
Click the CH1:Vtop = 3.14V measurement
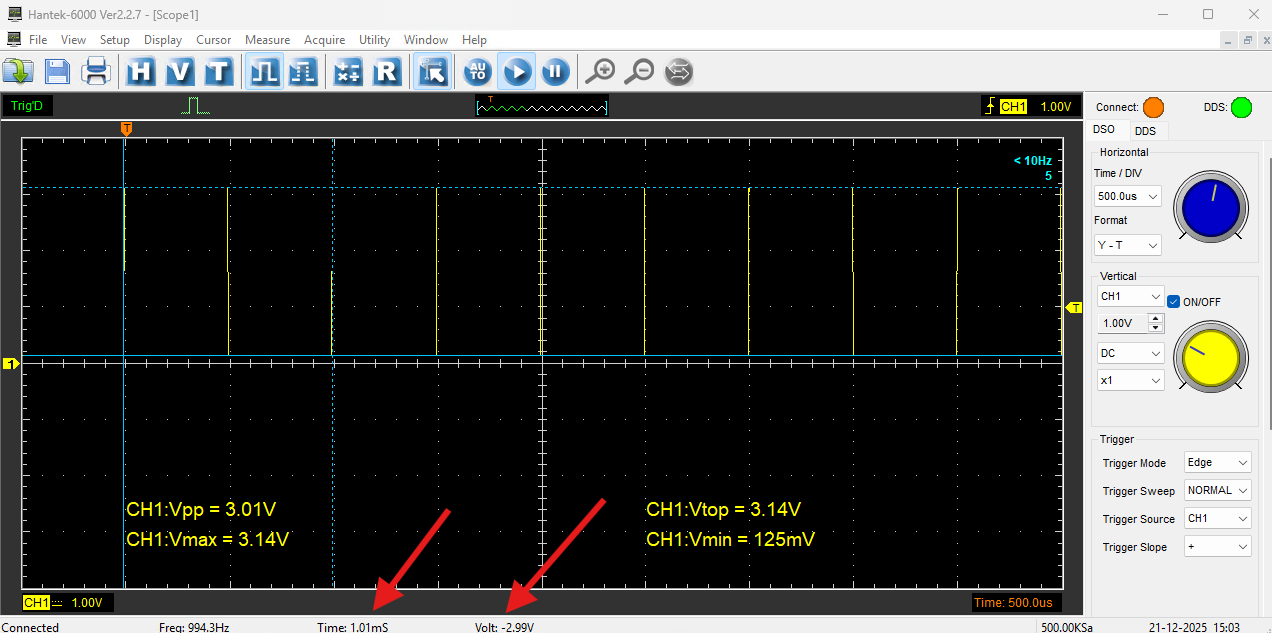click(724, 510)
